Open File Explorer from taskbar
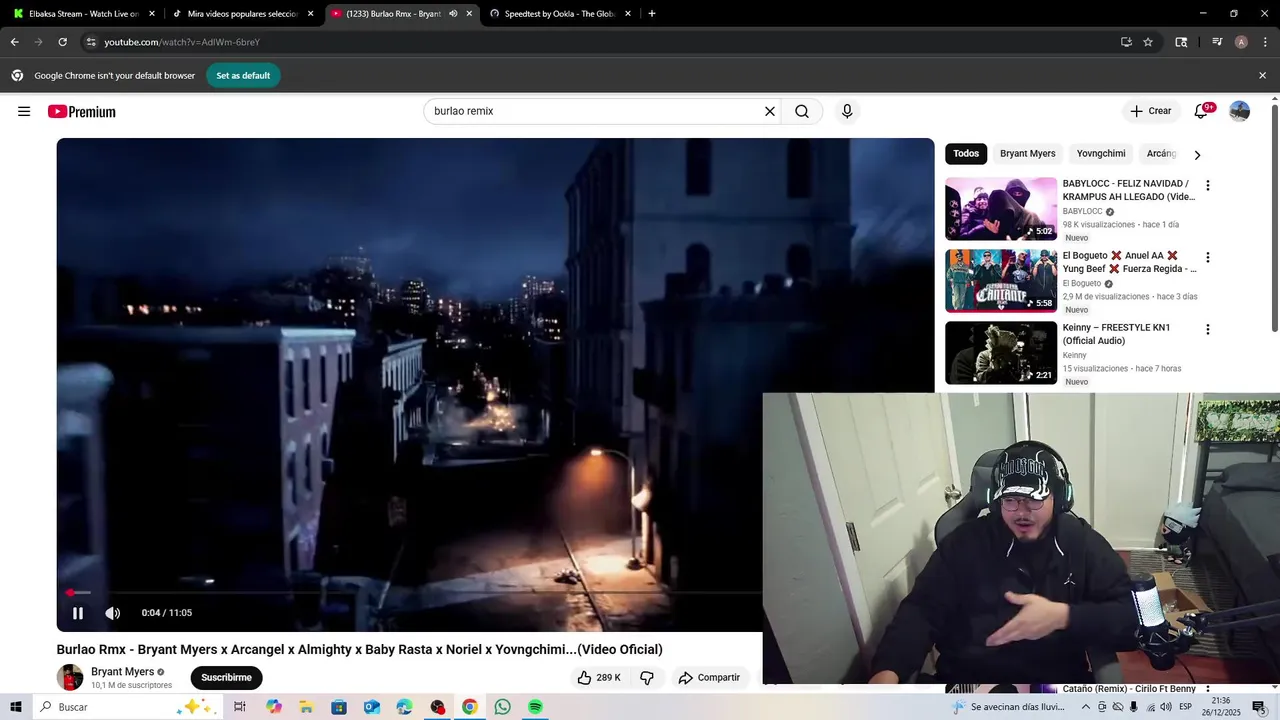The height and width of the screenshot is (720, 1280). 306,707
